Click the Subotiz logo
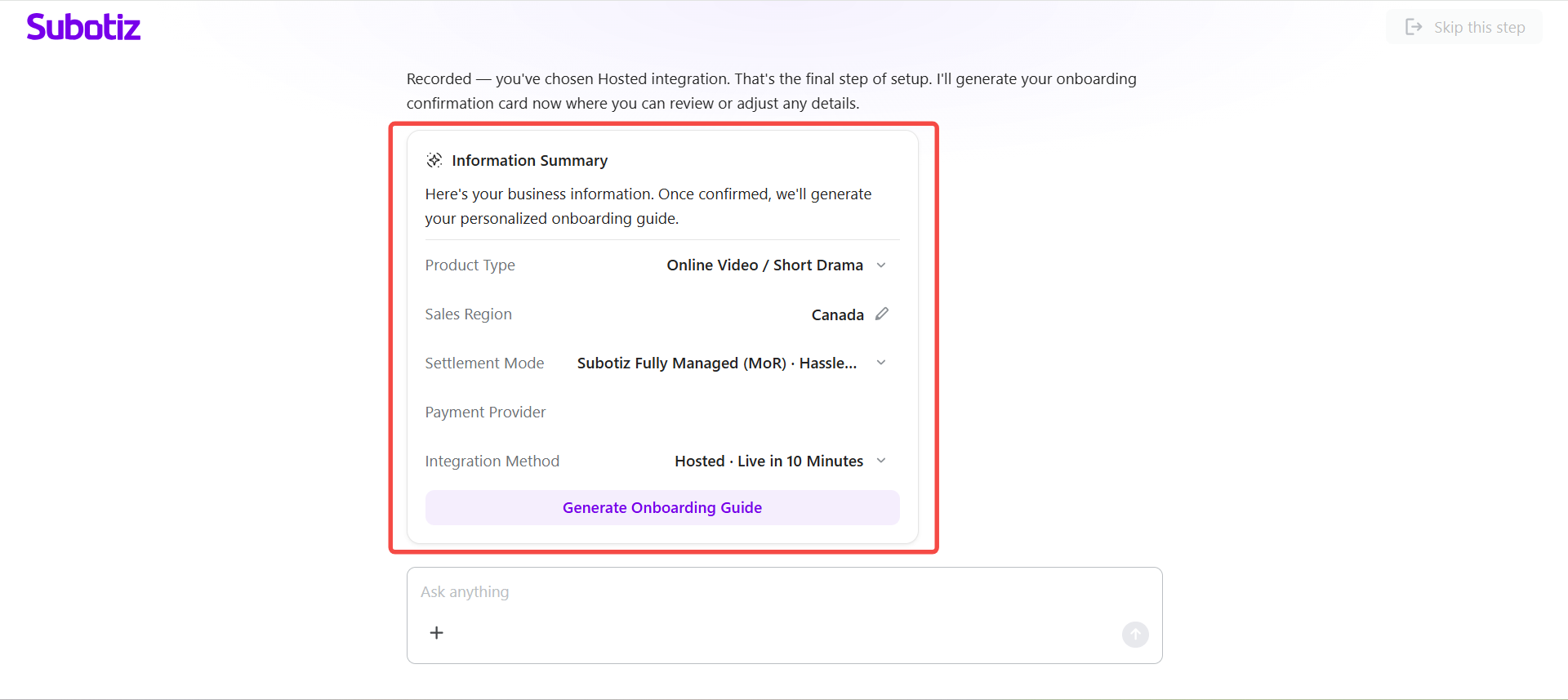This screenshot has width=1568, height=700. (x=83, y=27)
